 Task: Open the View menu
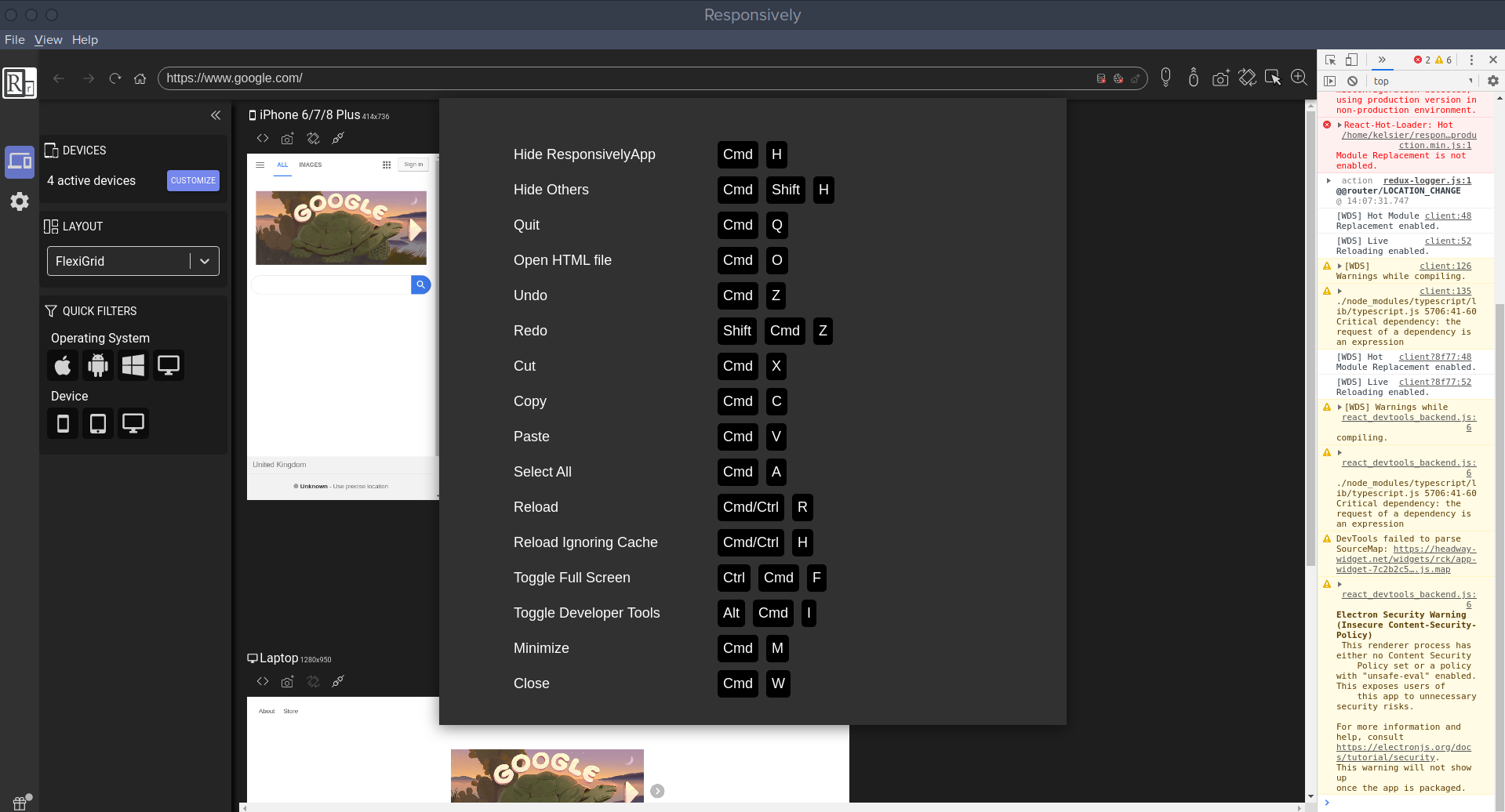click(x=48, y=40)
